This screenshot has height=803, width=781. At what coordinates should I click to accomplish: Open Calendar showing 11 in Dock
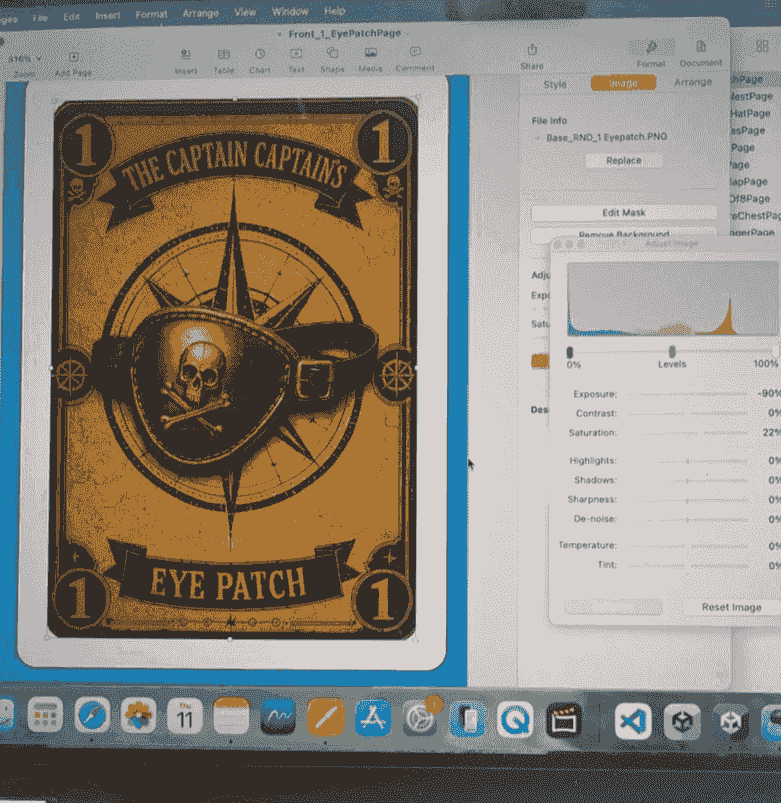click(x=184, y=715)
